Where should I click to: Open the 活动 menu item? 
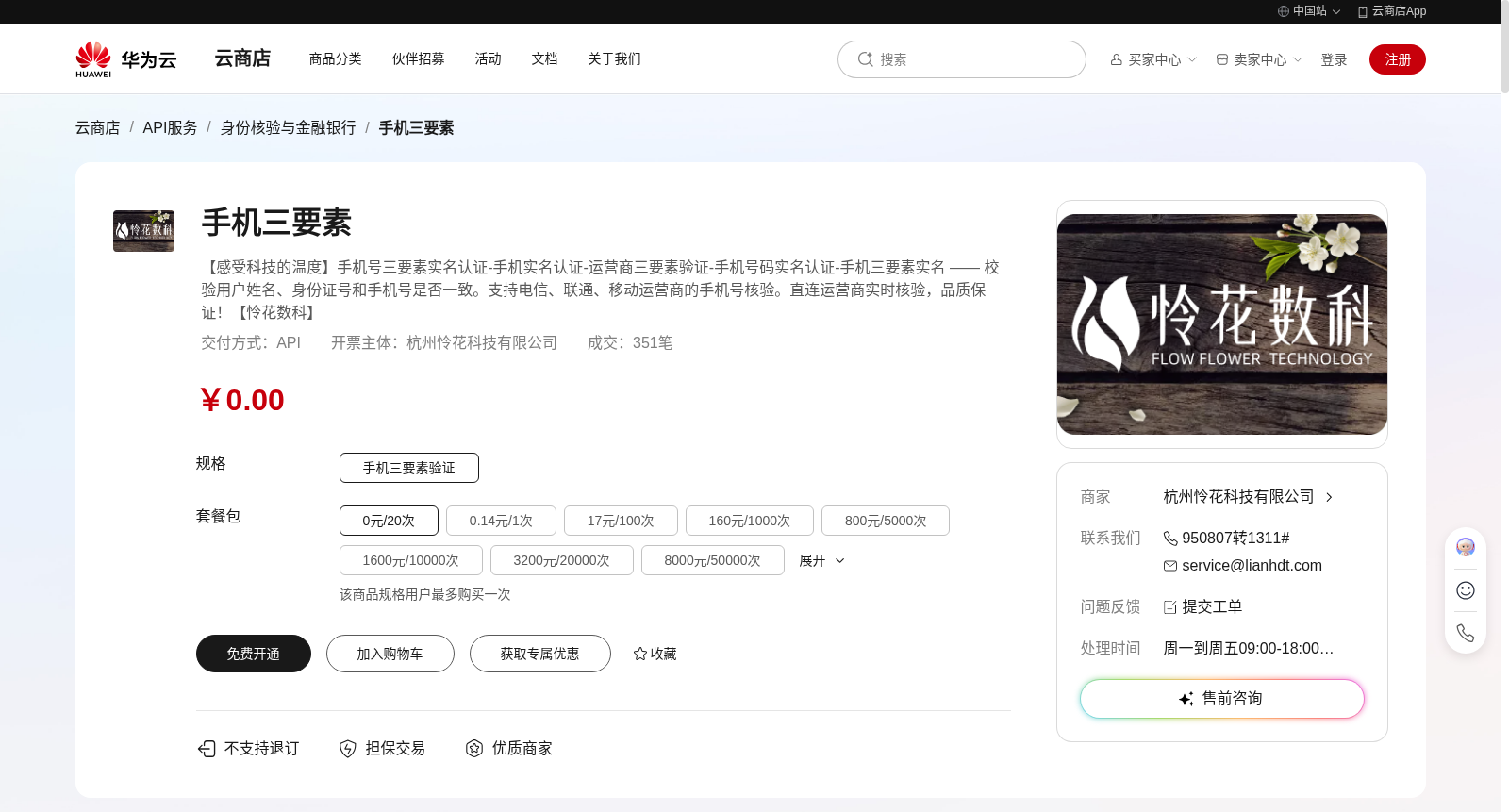click(x=489, y=58)
